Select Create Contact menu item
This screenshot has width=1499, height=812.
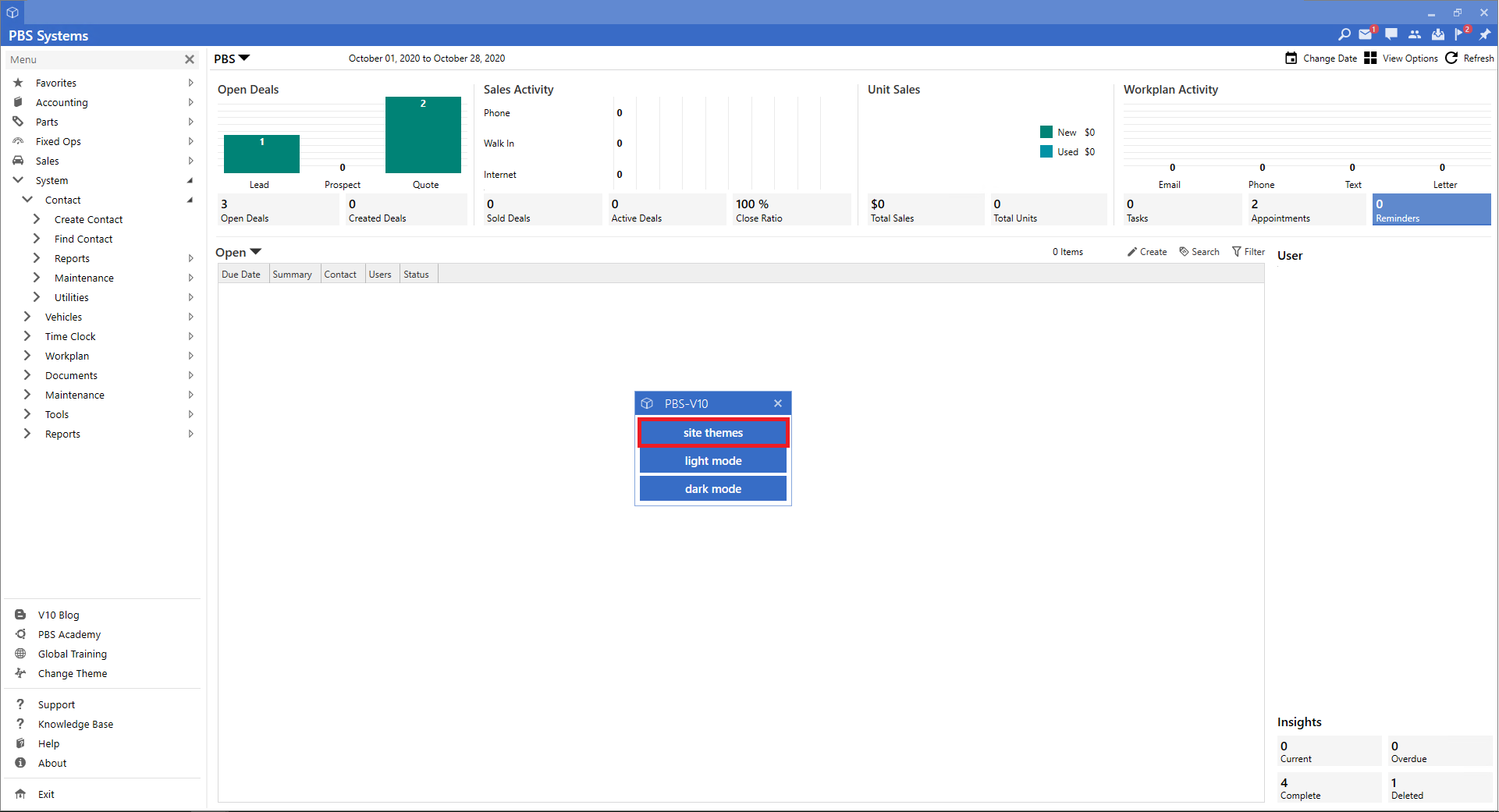tap(88, 220)
